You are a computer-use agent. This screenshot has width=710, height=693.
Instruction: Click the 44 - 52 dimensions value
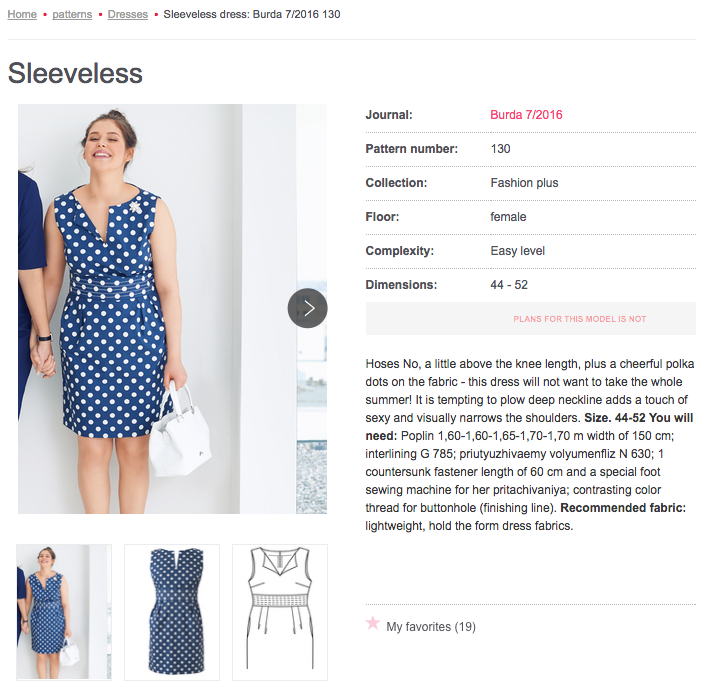(x=509, y=285)
